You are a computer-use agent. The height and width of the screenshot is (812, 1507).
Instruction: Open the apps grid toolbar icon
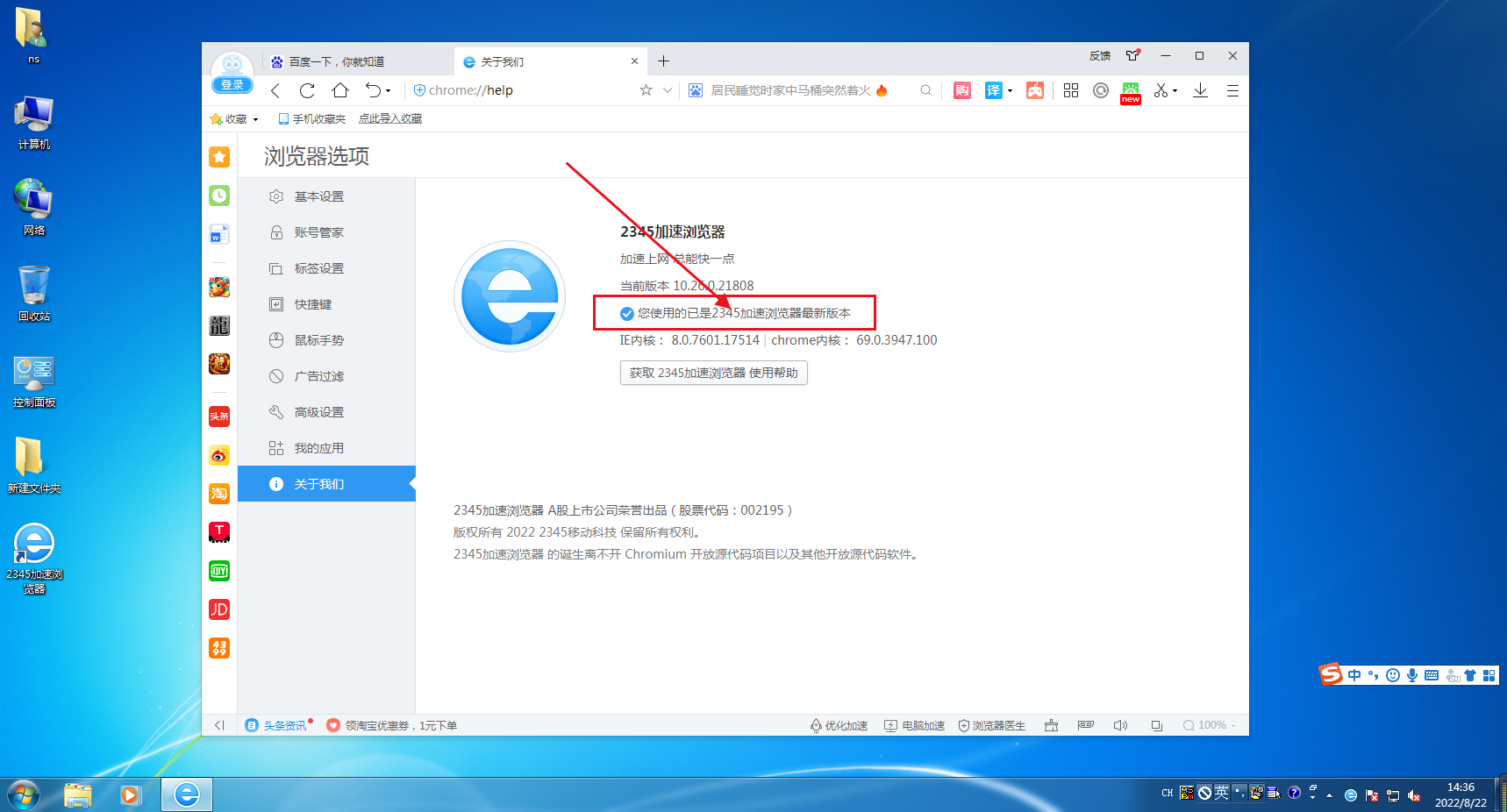coord(1071,90)
